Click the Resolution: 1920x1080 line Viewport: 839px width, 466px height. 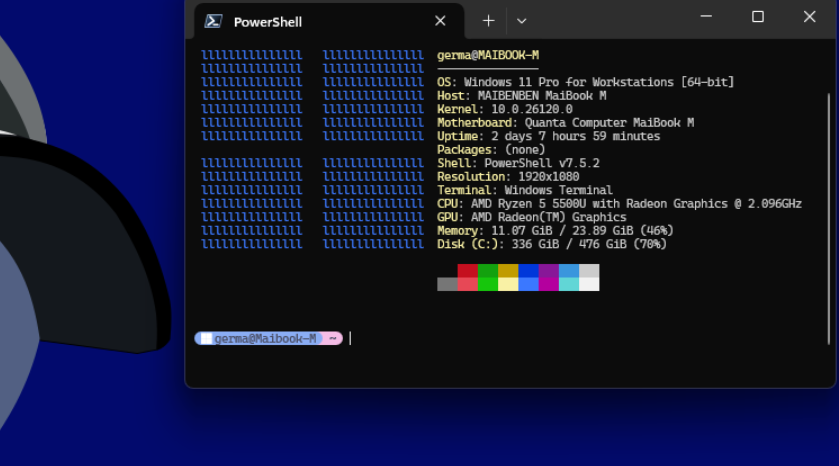coord(508,177)
